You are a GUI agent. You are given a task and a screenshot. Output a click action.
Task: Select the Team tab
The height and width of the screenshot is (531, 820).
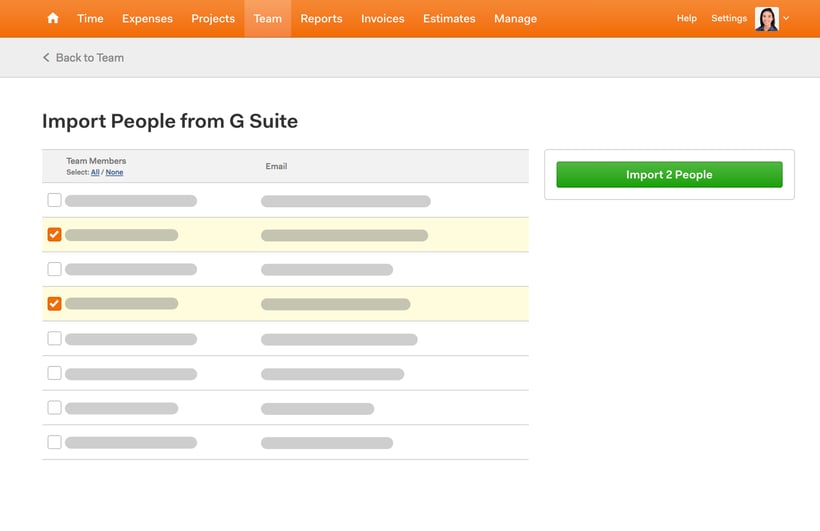267,19
